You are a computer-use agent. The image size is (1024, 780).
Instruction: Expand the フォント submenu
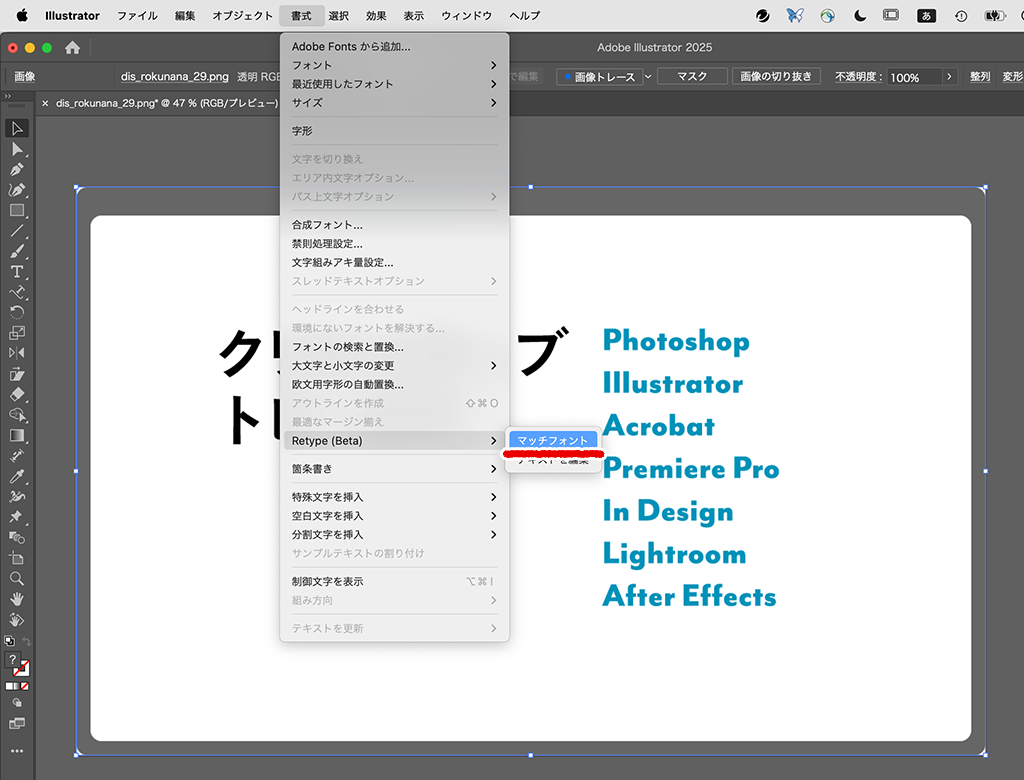[x=394, y=65]
